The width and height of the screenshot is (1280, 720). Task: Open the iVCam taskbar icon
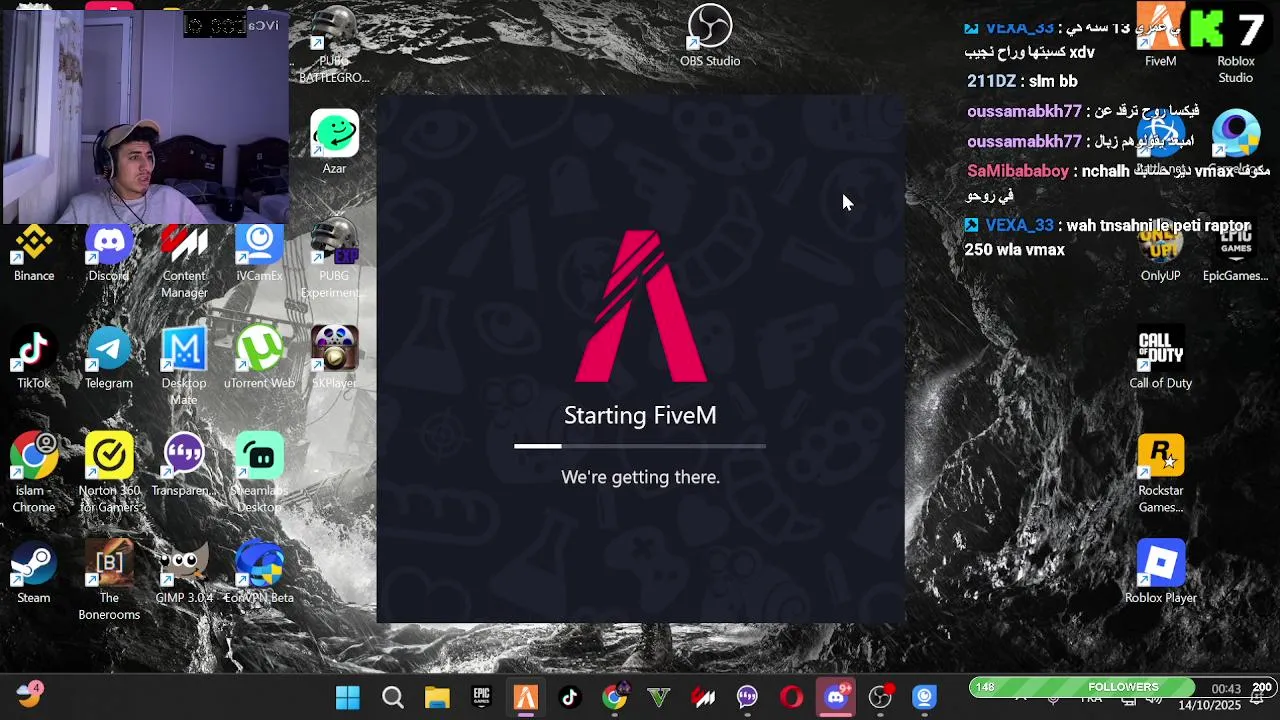point(925,697)
